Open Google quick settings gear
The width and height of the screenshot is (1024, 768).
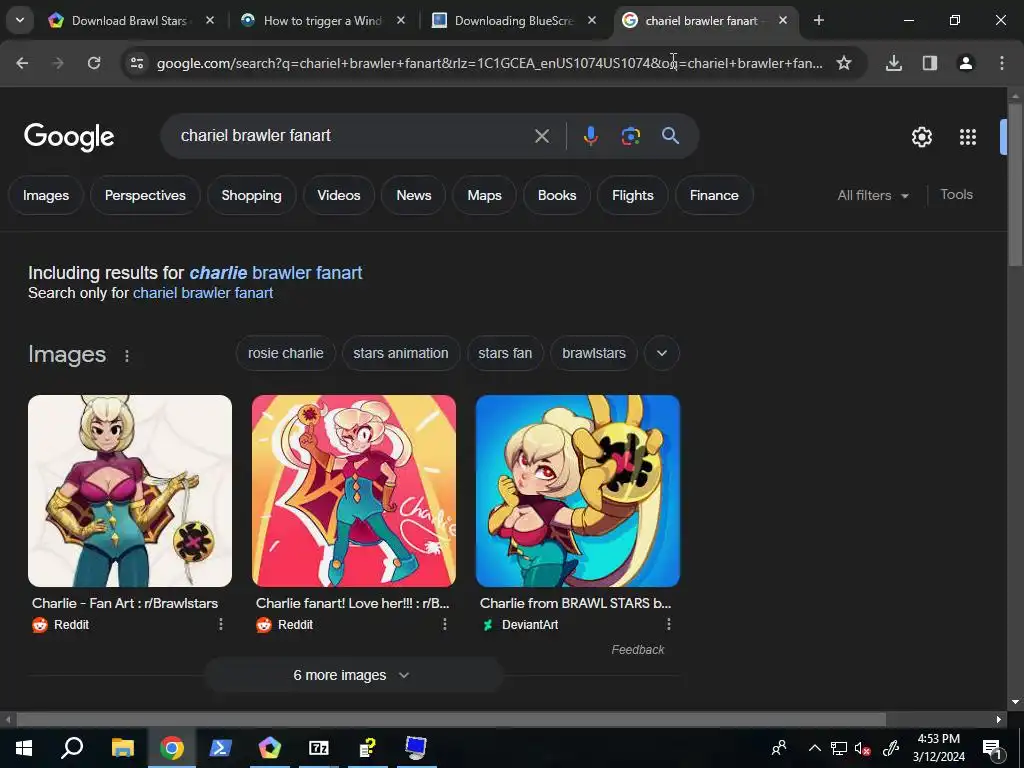point(921,137)
